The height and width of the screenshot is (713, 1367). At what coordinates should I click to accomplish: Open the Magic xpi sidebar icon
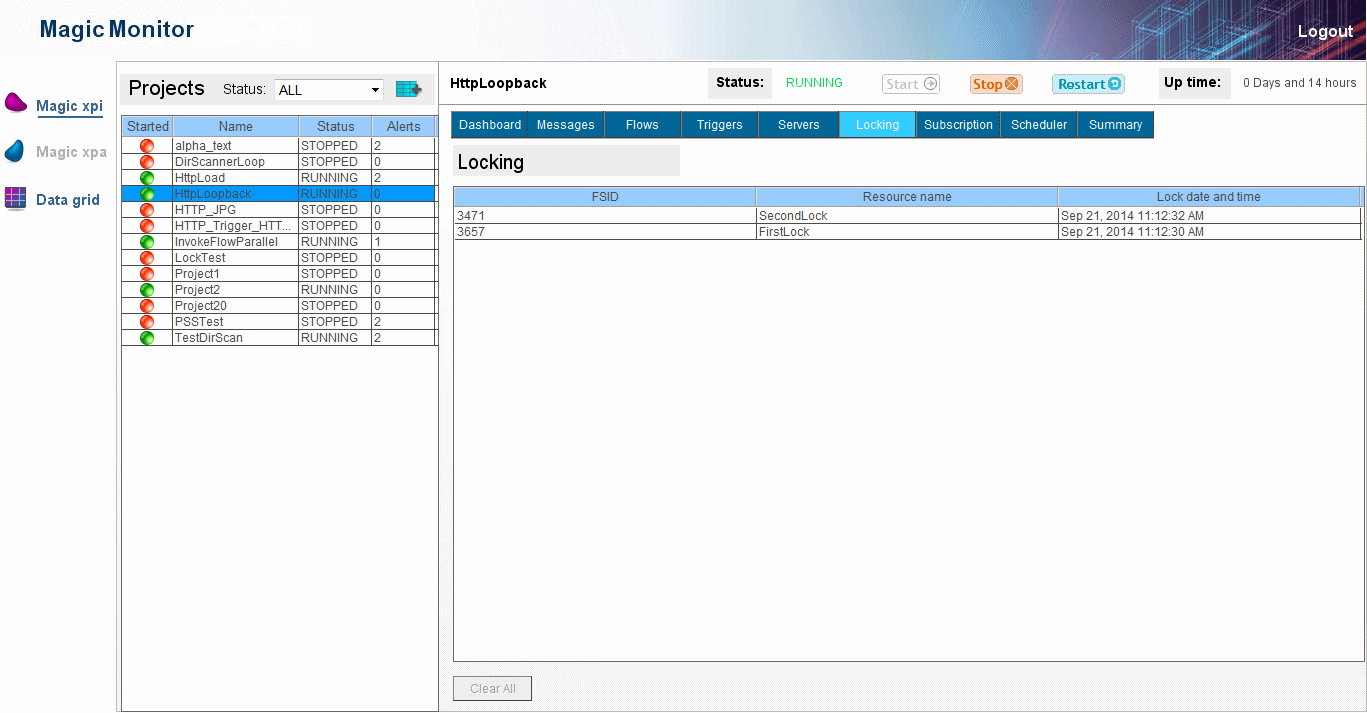pyautogui.click(x=16, y=103)
